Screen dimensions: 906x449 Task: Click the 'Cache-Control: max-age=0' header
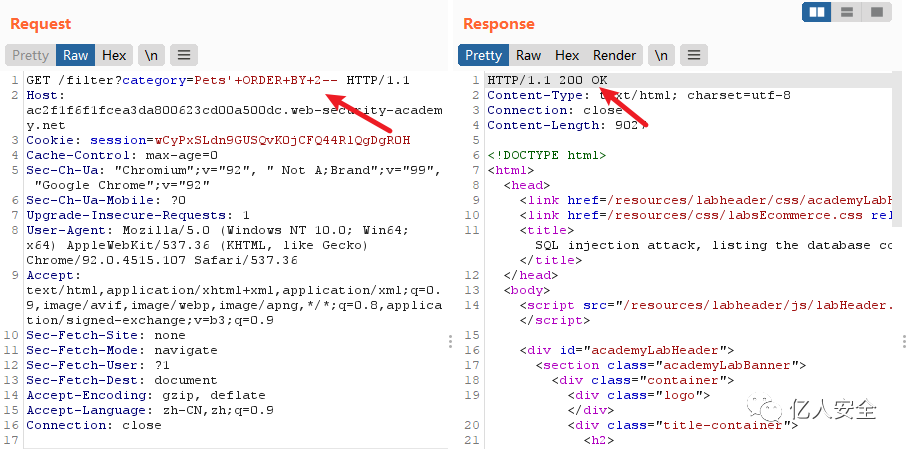(122, 155)
